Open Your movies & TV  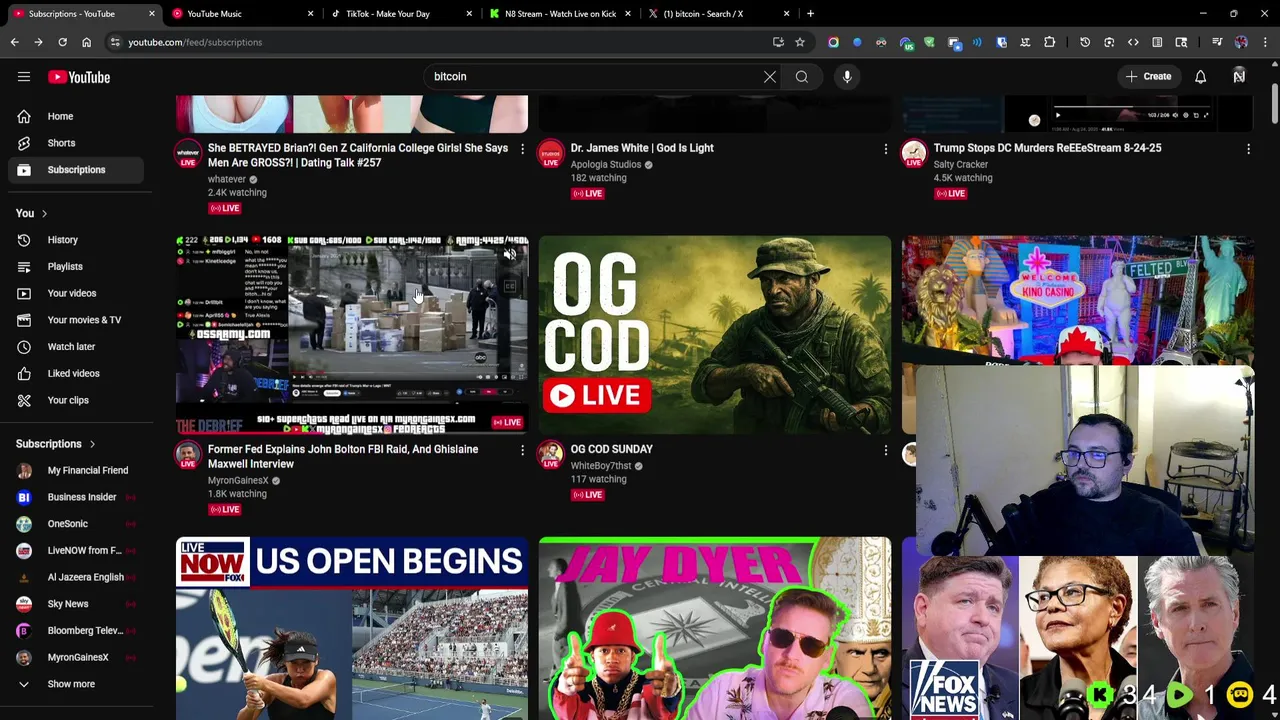point(76,320)
